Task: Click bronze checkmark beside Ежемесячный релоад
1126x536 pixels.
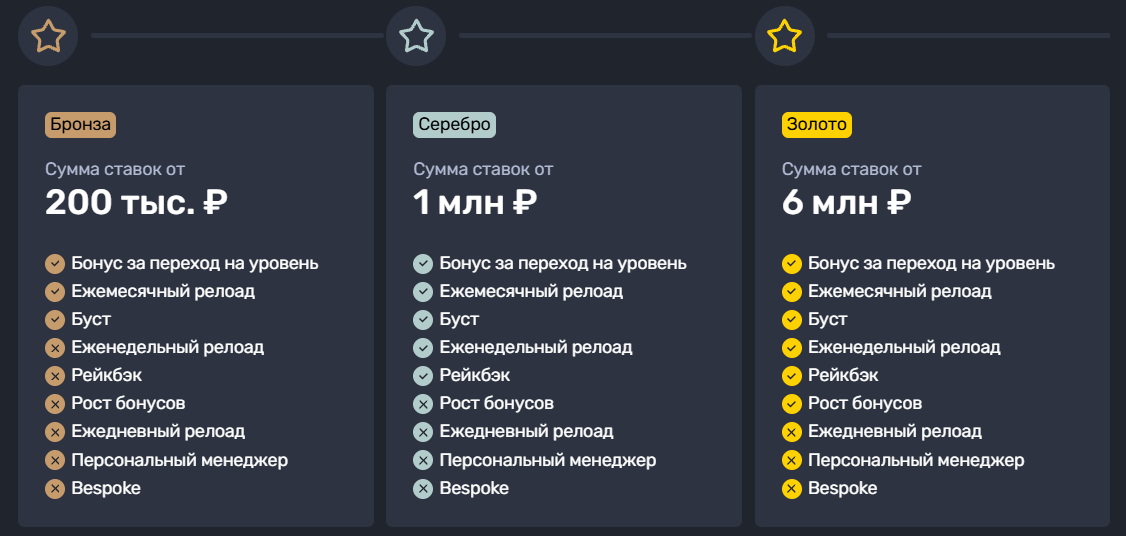Action: tap(55, 292)
